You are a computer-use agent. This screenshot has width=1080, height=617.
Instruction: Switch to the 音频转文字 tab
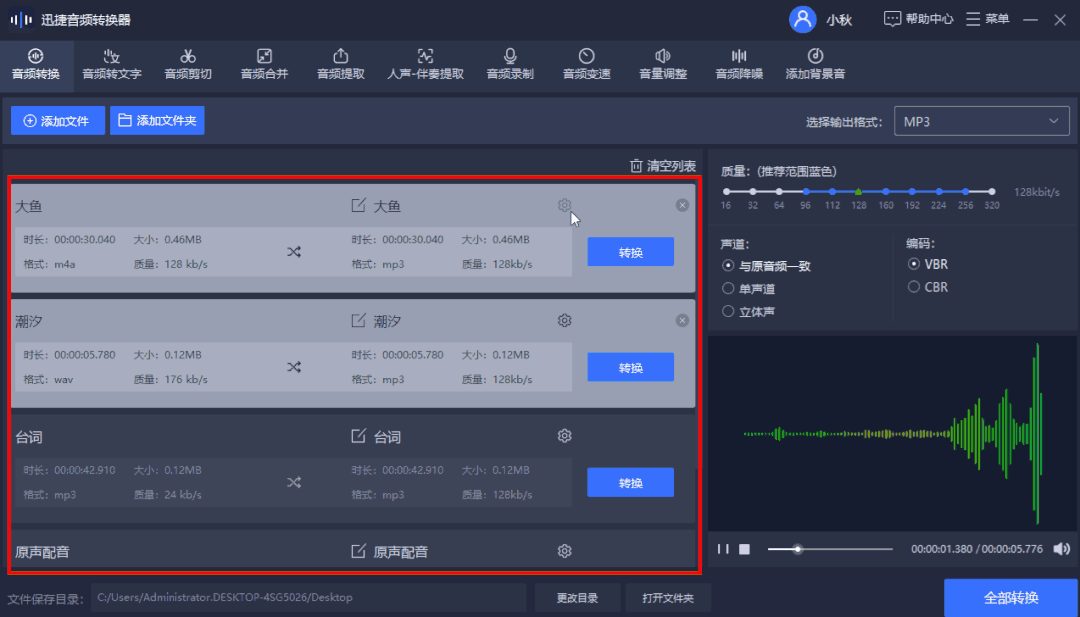click(111, 63)
